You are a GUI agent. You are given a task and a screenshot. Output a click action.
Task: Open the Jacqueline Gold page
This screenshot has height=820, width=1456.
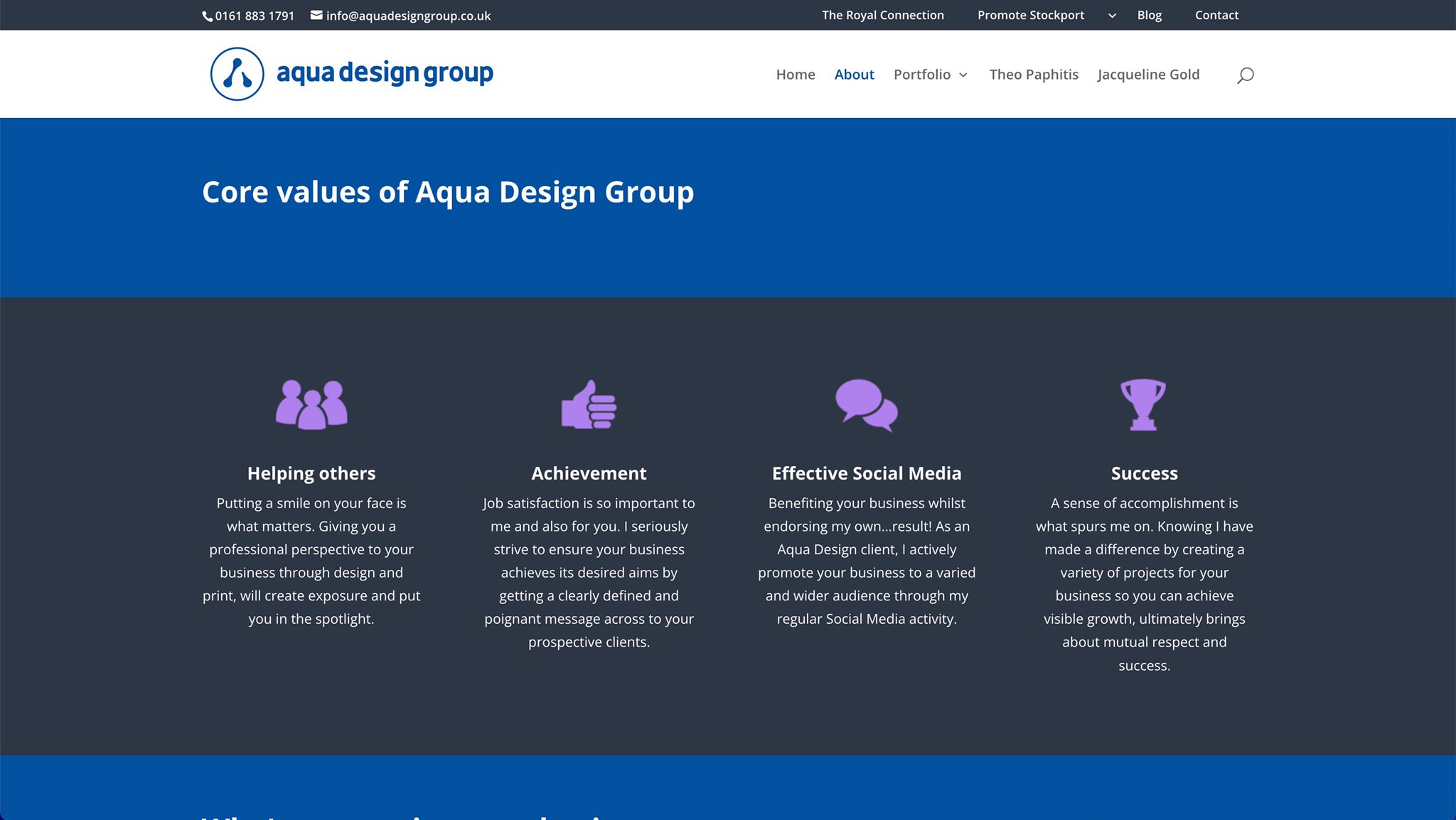click(1148, 75)
